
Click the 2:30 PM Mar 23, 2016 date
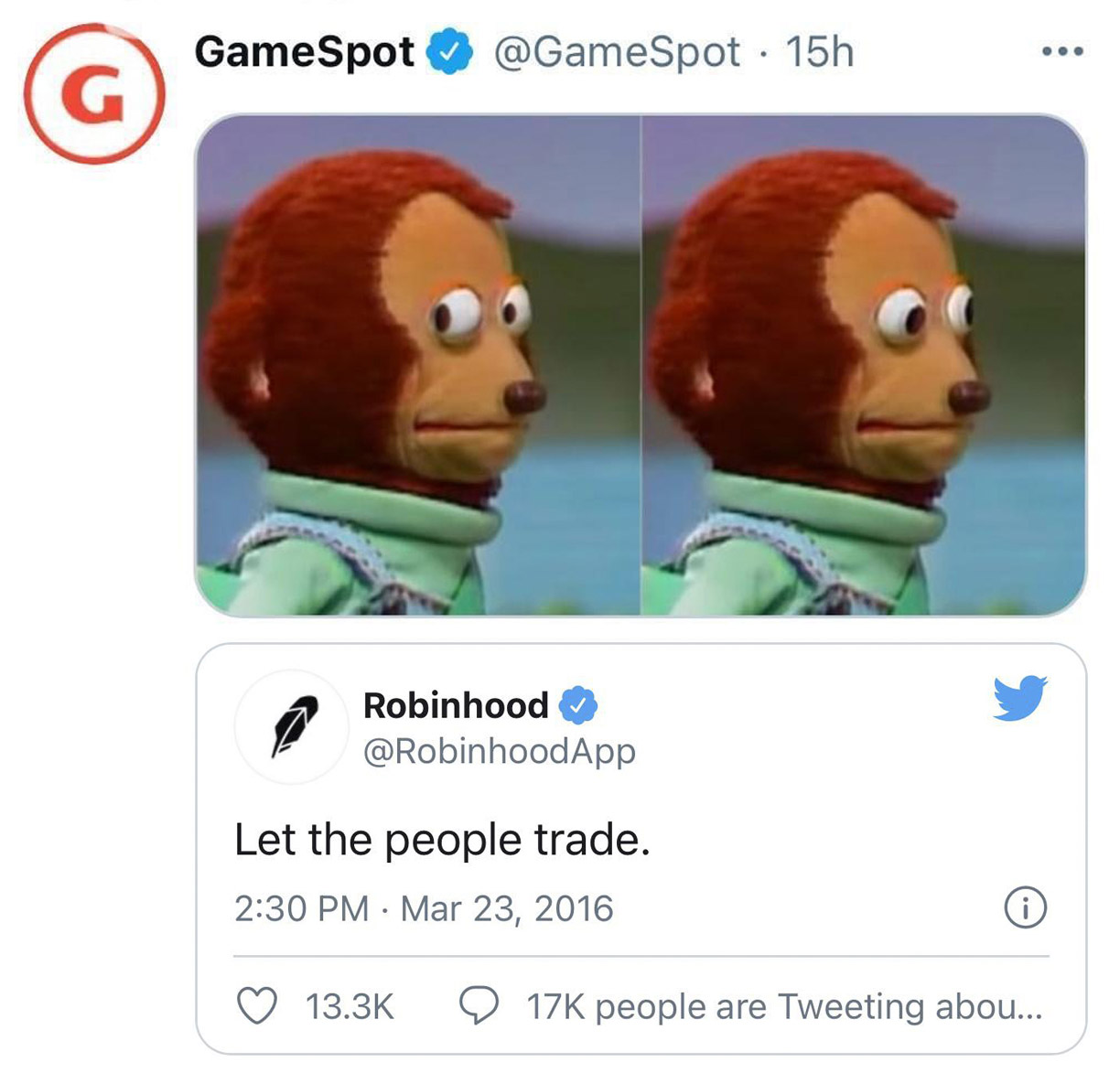click(x=424, y=908)
